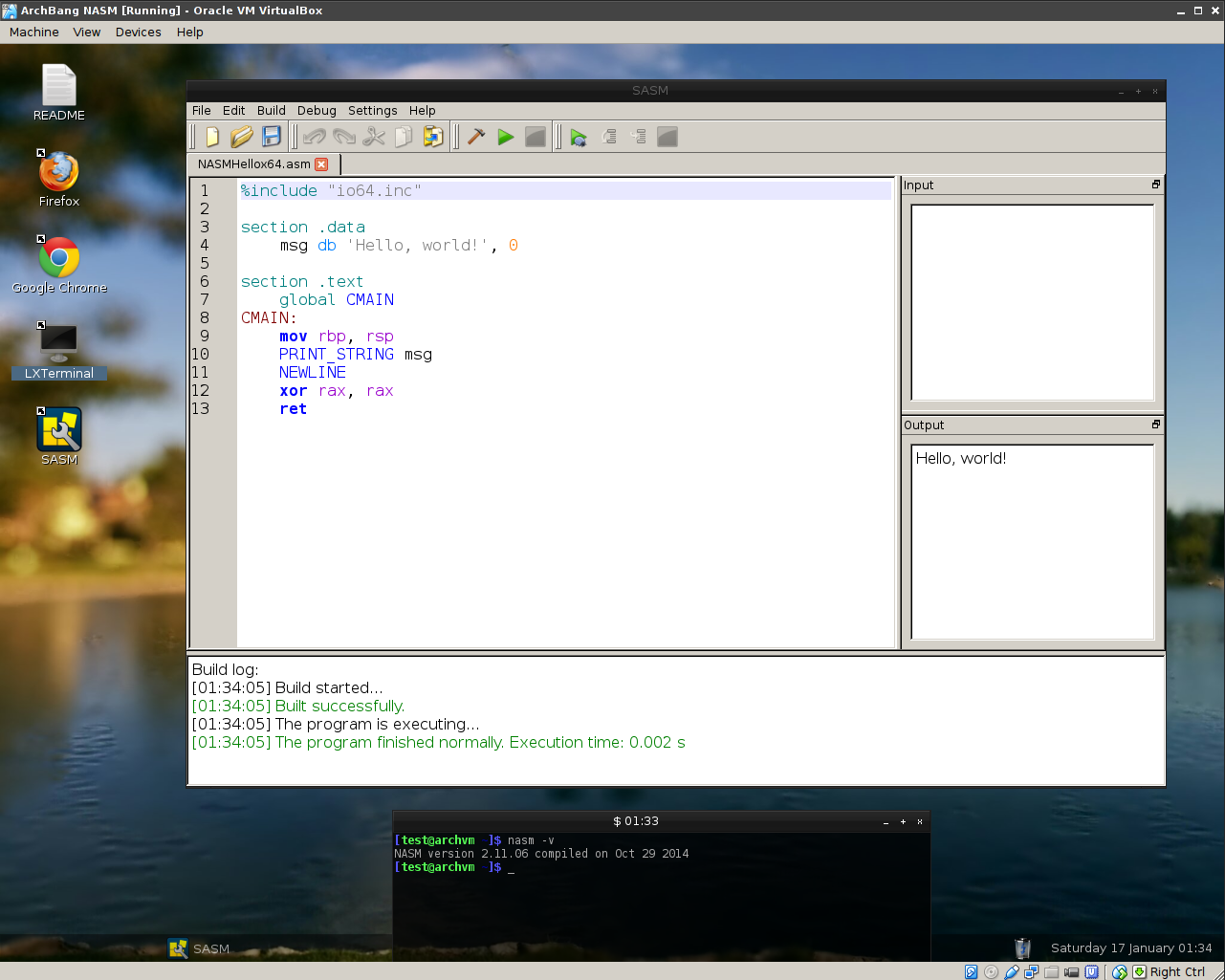Detach the Input panel with float icon
Image resolution: width=1225 pixels, height=980 pixels.
tap(1155, 185)
